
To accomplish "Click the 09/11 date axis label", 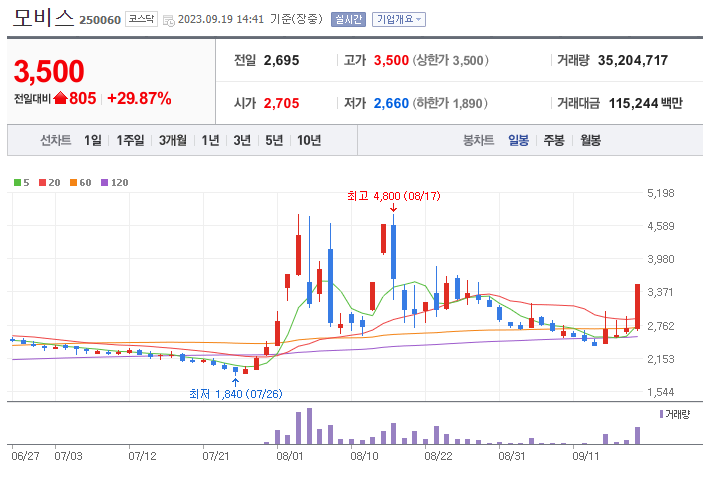I will pos(586,456).
